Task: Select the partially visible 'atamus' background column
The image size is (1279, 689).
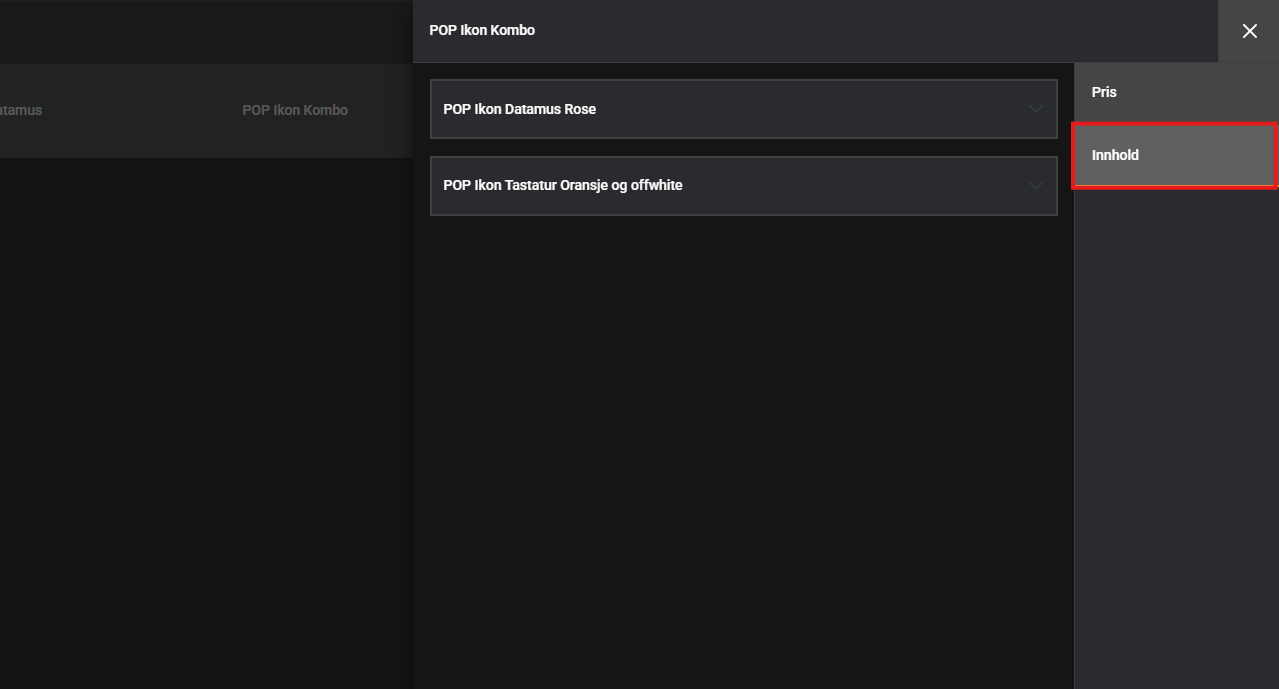Action: pos(20,110)
